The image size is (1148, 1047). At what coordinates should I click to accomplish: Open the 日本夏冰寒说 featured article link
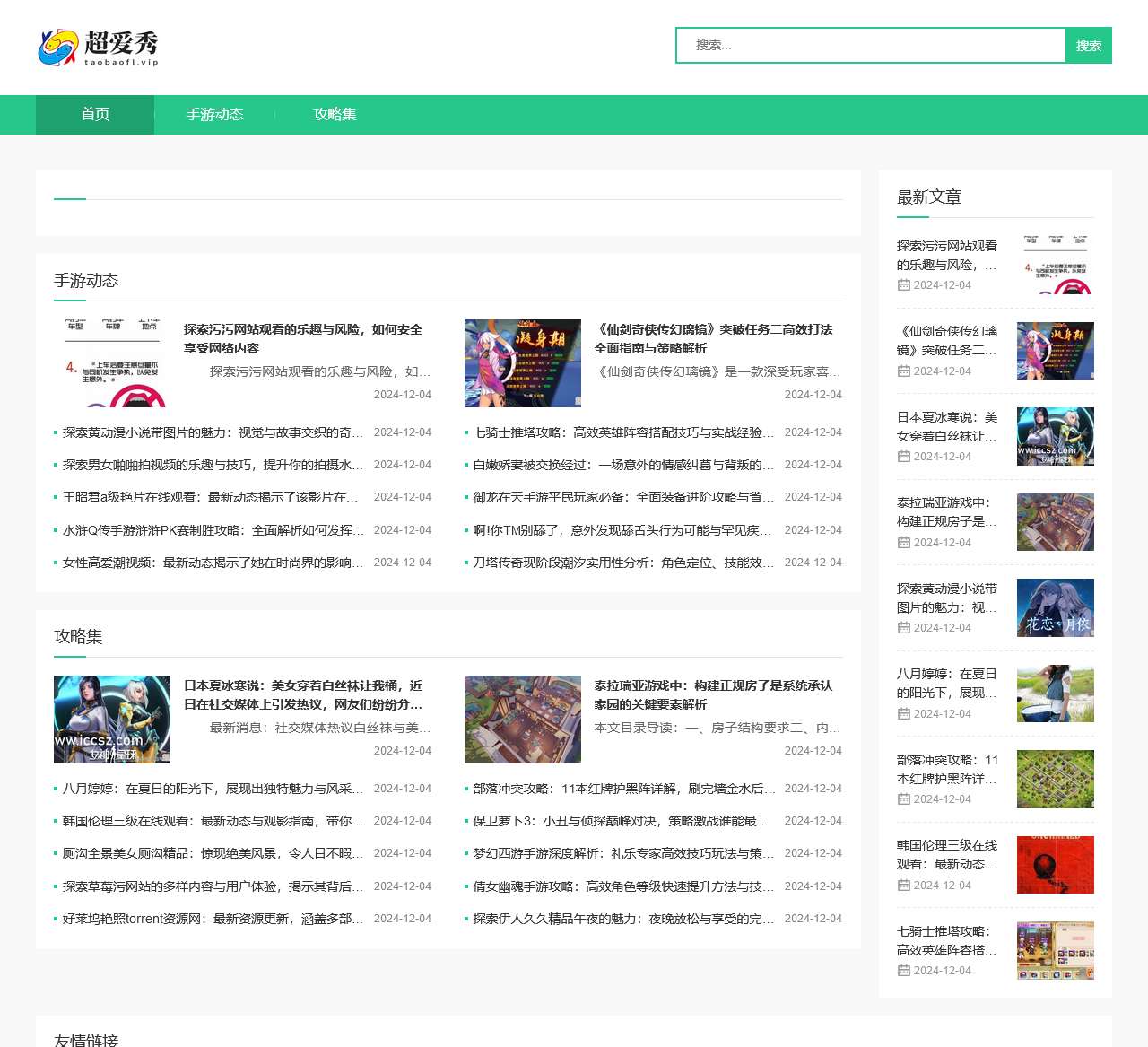305,695
